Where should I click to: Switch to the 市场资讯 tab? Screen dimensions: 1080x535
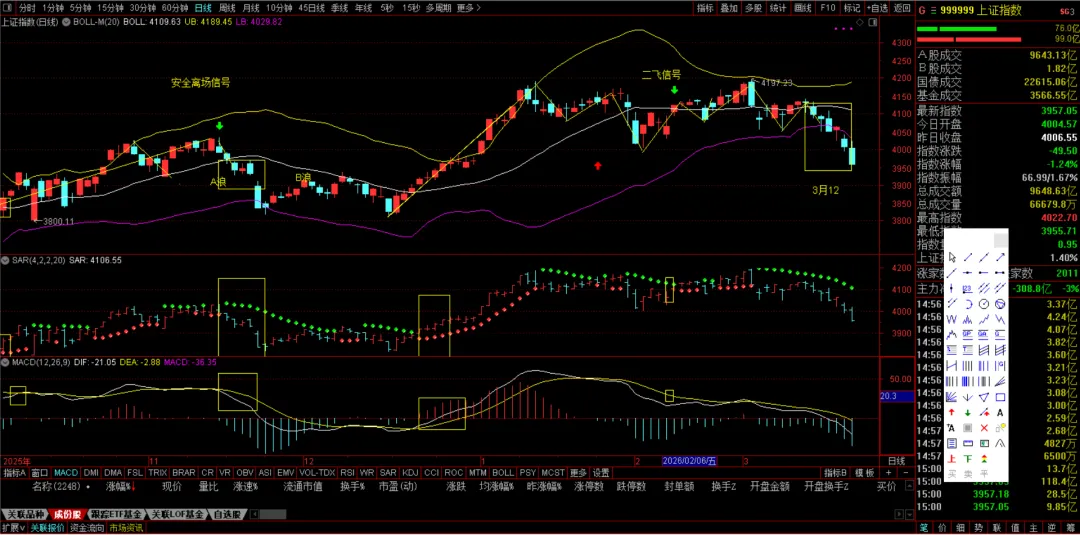click(126, 528)
